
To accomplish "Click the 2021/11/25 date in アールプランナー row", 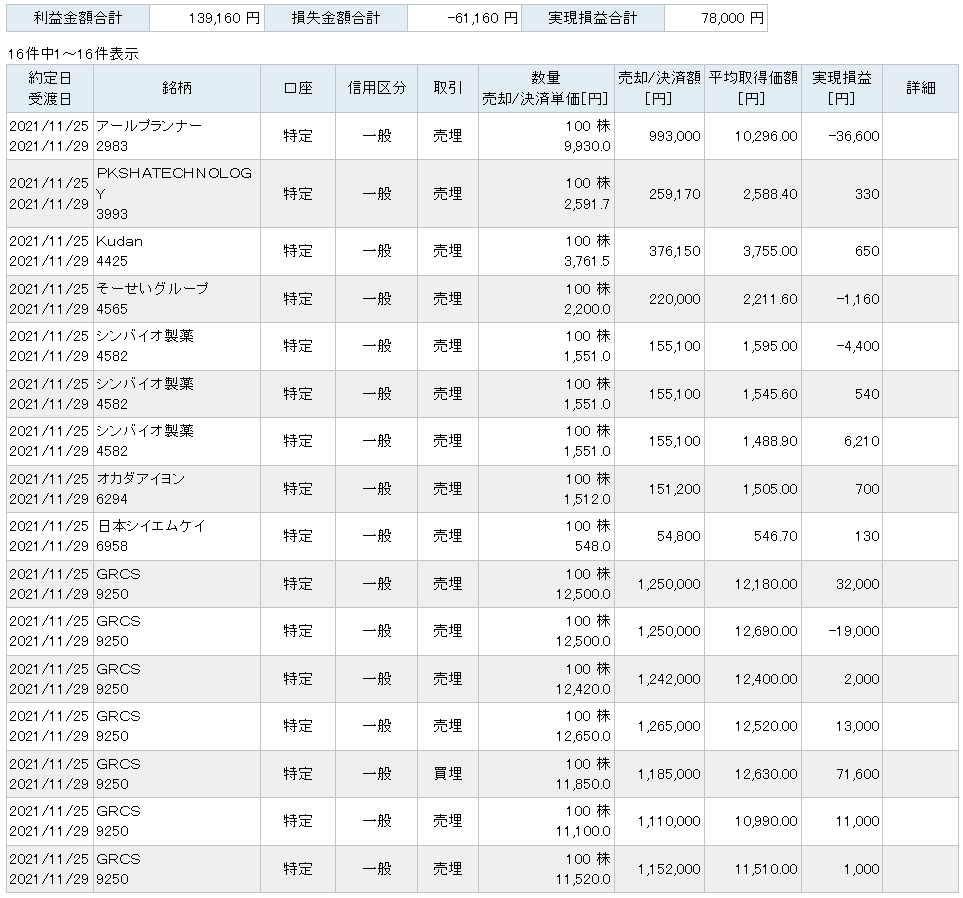I will [49, 126].
